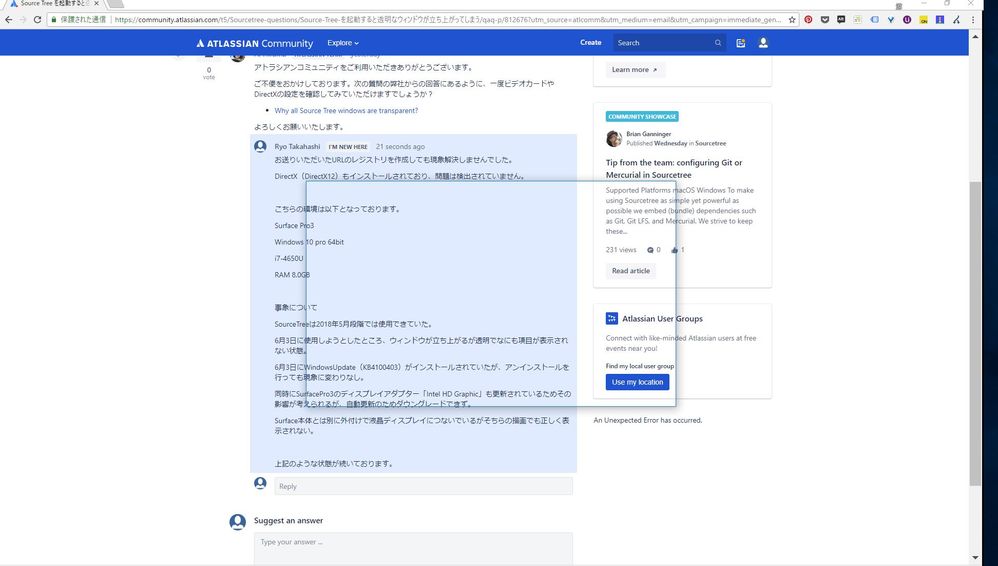Click the '0 vote' counter
Screen dimensions: 998x566
coord(209,73)
